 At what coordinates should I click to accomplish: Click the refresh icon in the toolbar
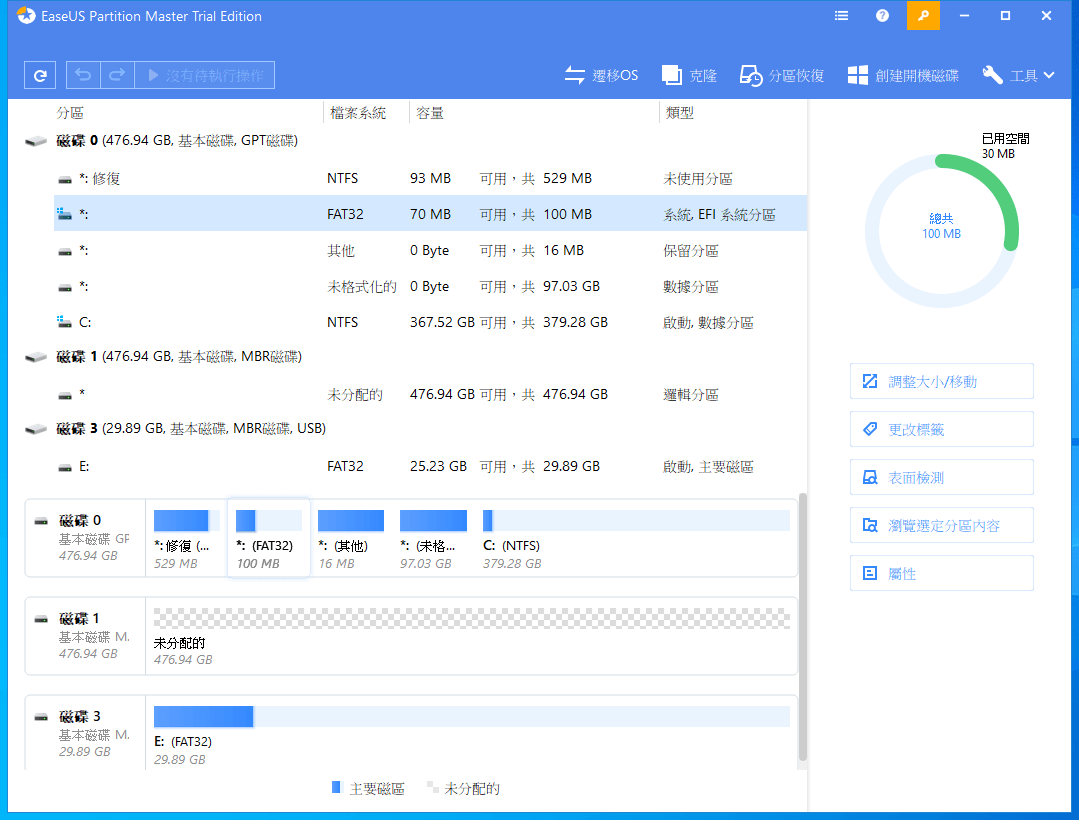pos(40,75)
